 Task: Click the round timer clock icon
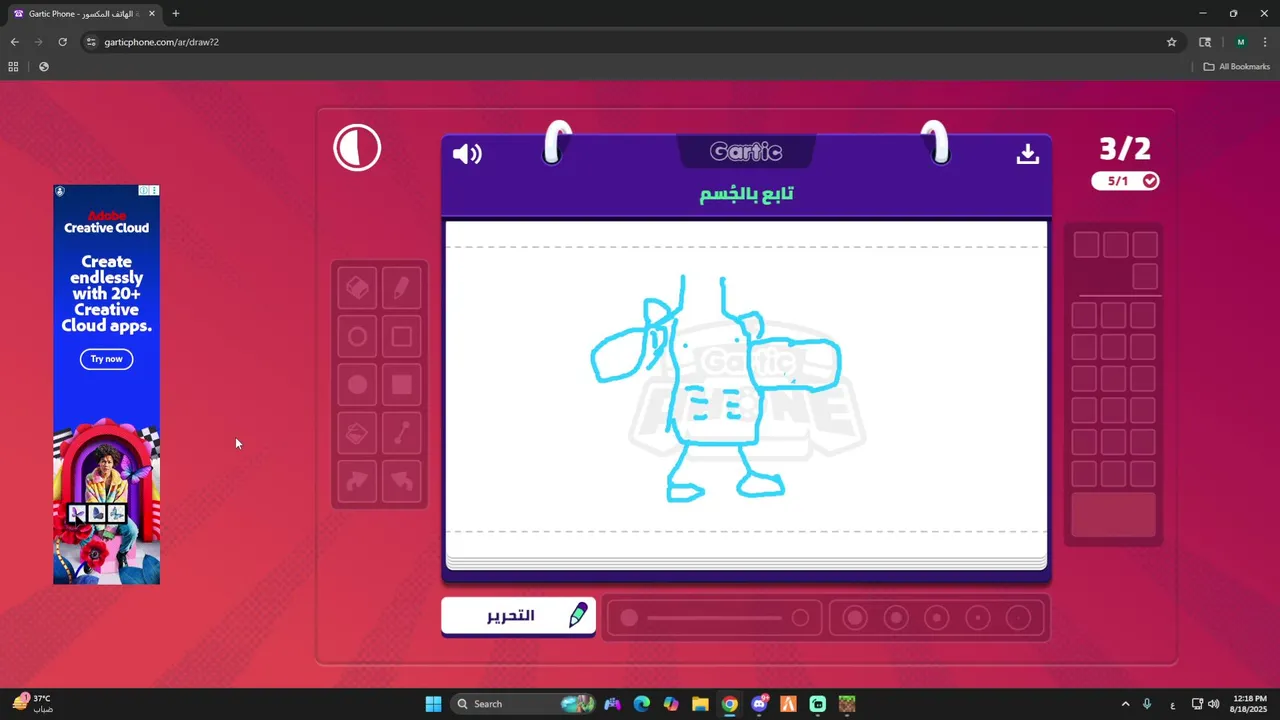tap(357, 149)
